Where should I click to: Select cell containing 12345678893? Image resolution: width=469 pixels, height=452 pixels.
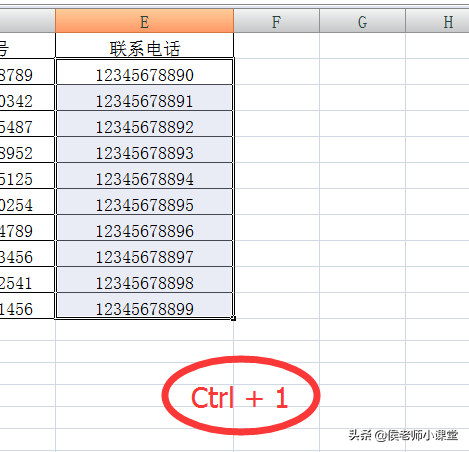144,150
